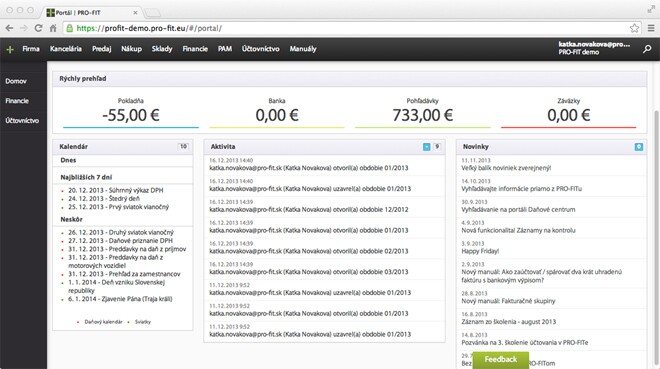Open the katka.novakova user account dropdown

coord(594,48)
